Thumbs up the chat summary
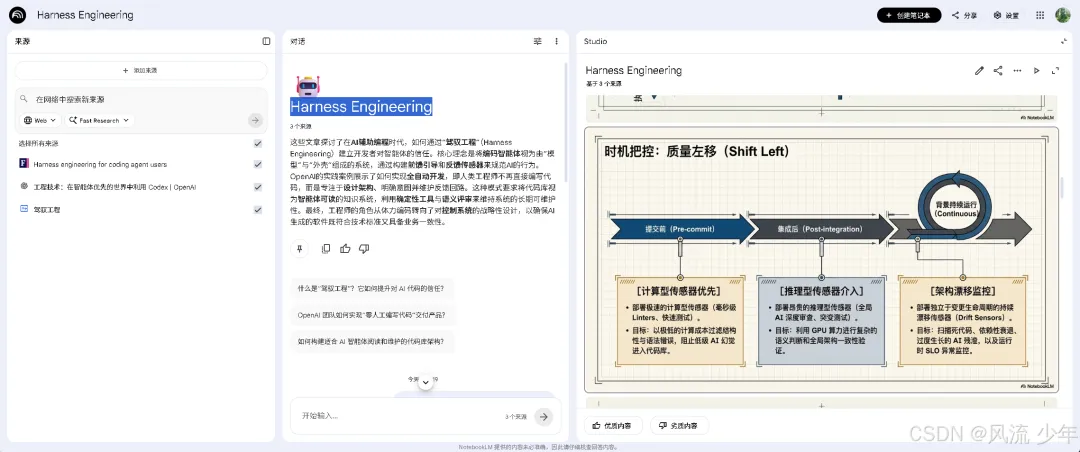This screenshot has width=1080, height=452. tap(345, 249)
